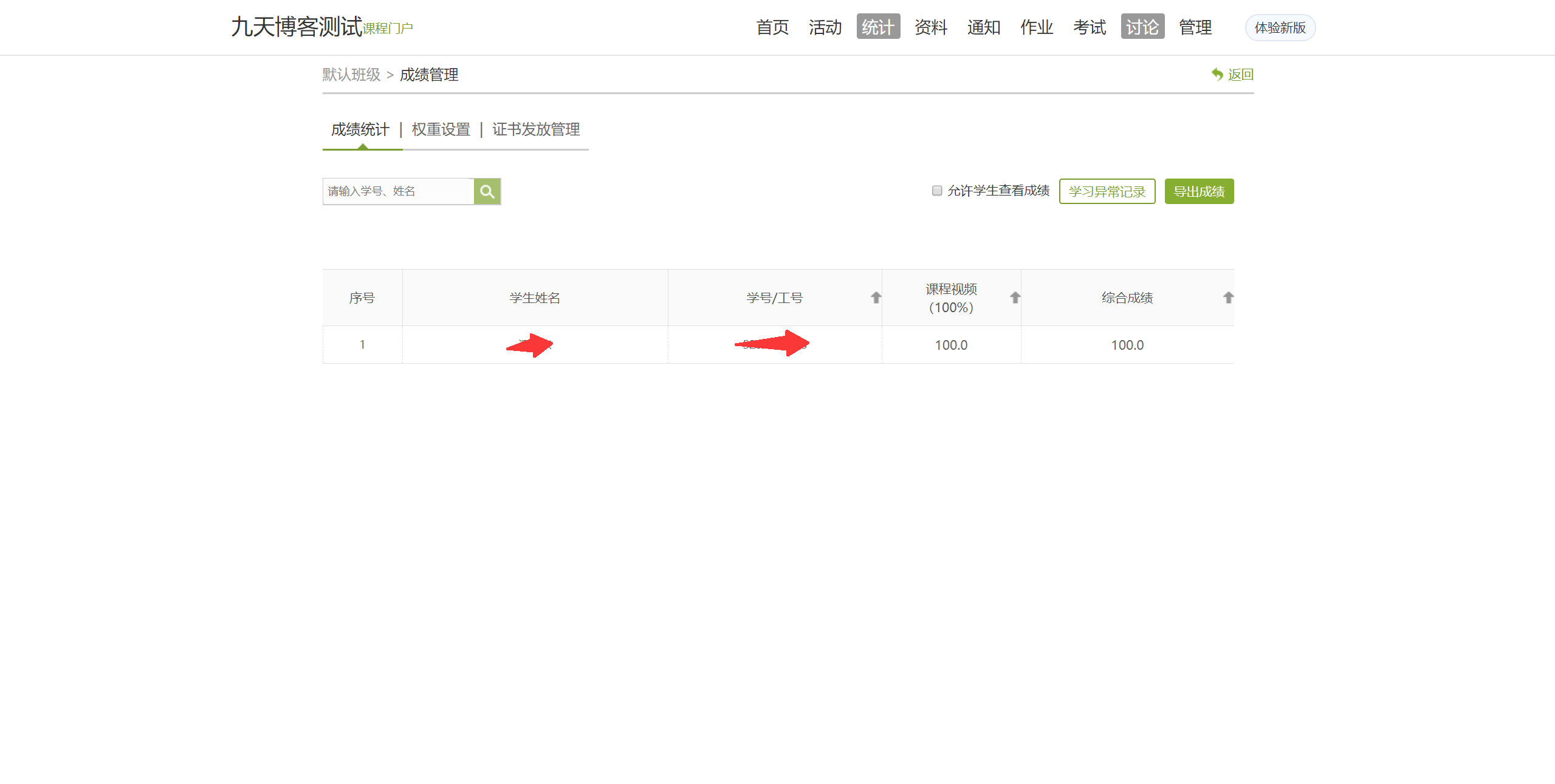
Task: Switch to the 权重设置 tab
Action: click(x=440, y=129)
